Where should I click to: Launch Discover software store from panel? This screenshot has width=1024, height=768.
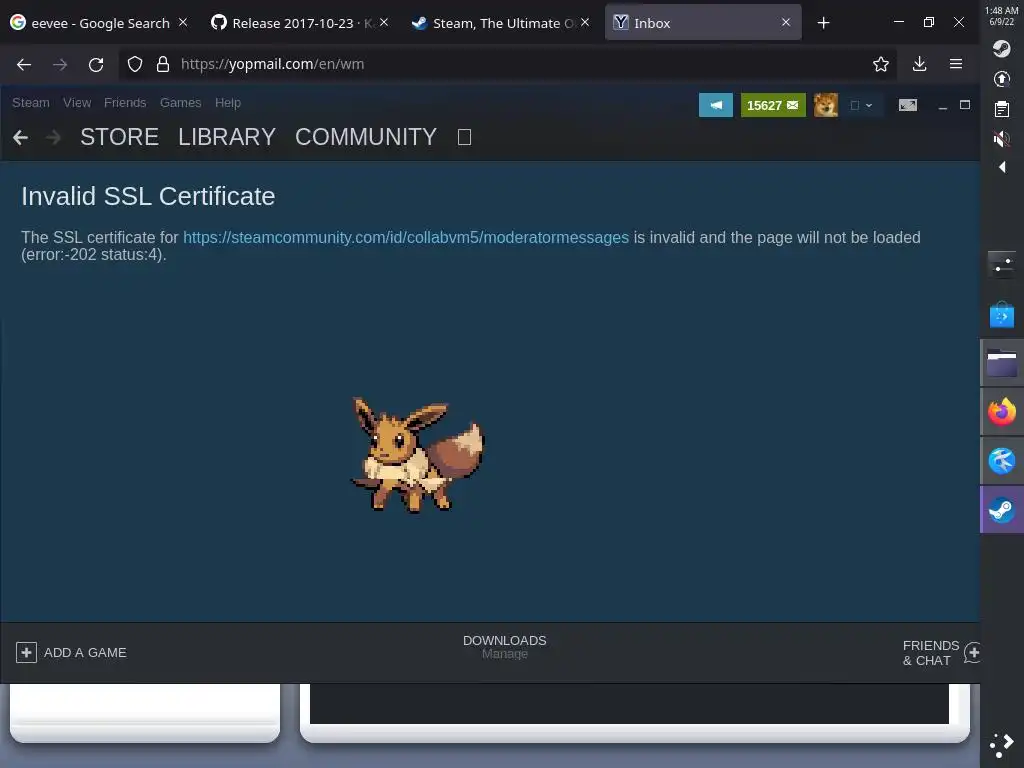pyautogui.click(x=1001, y=314)
